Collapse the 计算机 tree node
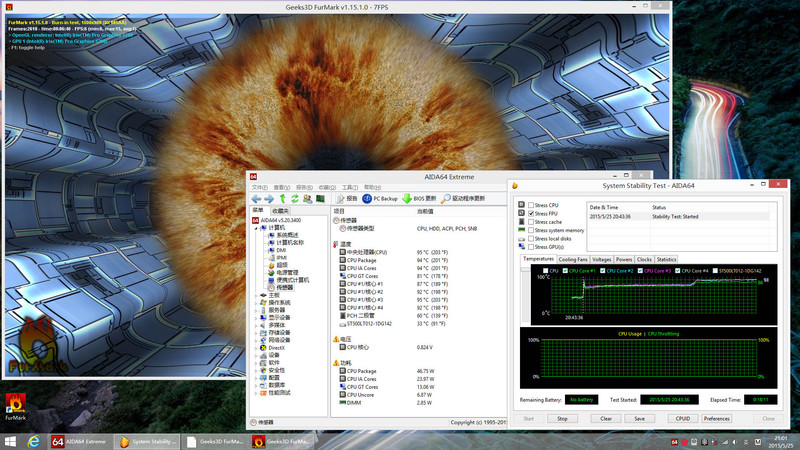 (x=255, y=227)
